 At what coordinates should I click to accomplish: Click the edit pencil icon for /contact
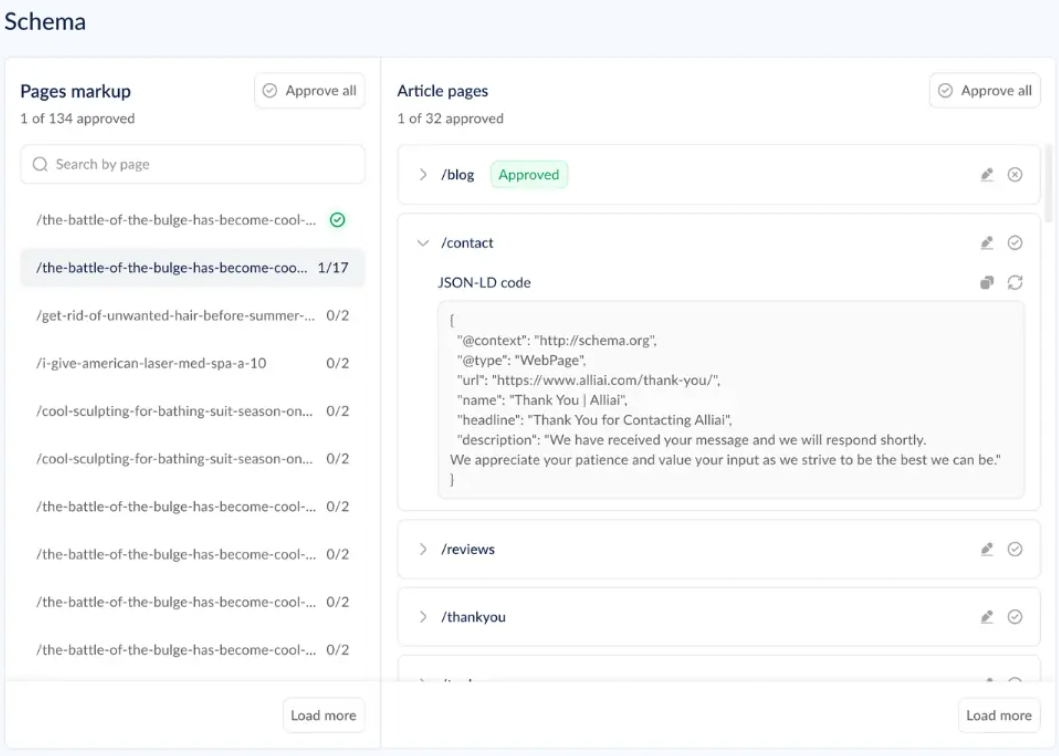point(987,243)
